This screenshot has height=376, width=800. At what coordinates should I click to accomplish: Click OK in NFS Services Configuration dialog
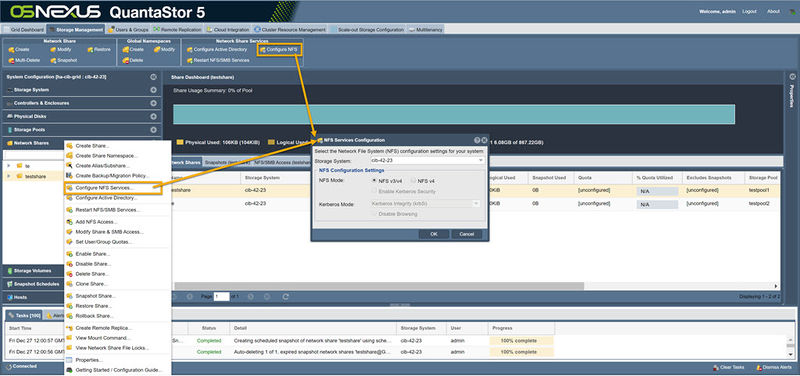tap(434, 234)
